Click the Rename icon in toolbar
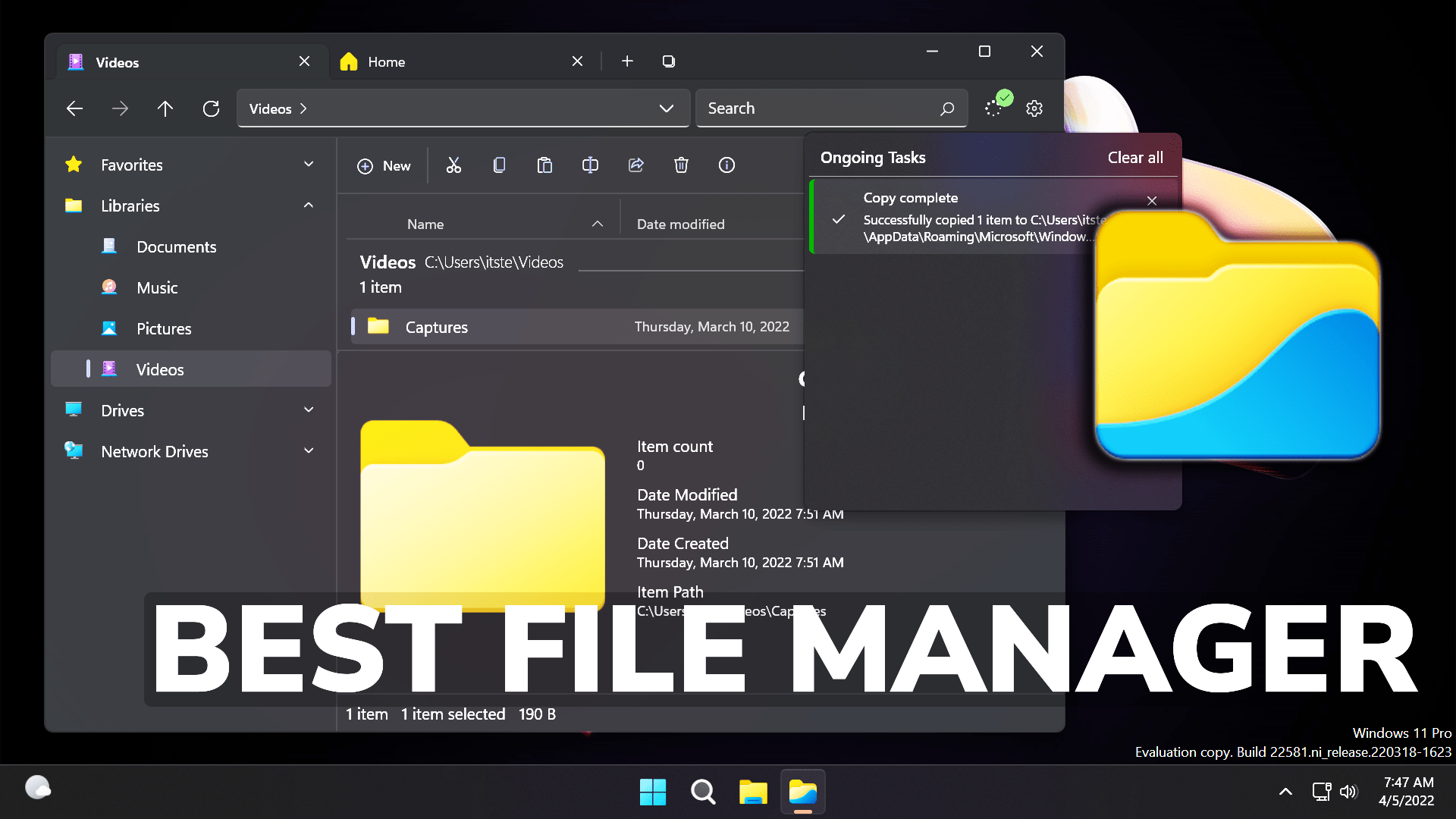 (590, 165)
